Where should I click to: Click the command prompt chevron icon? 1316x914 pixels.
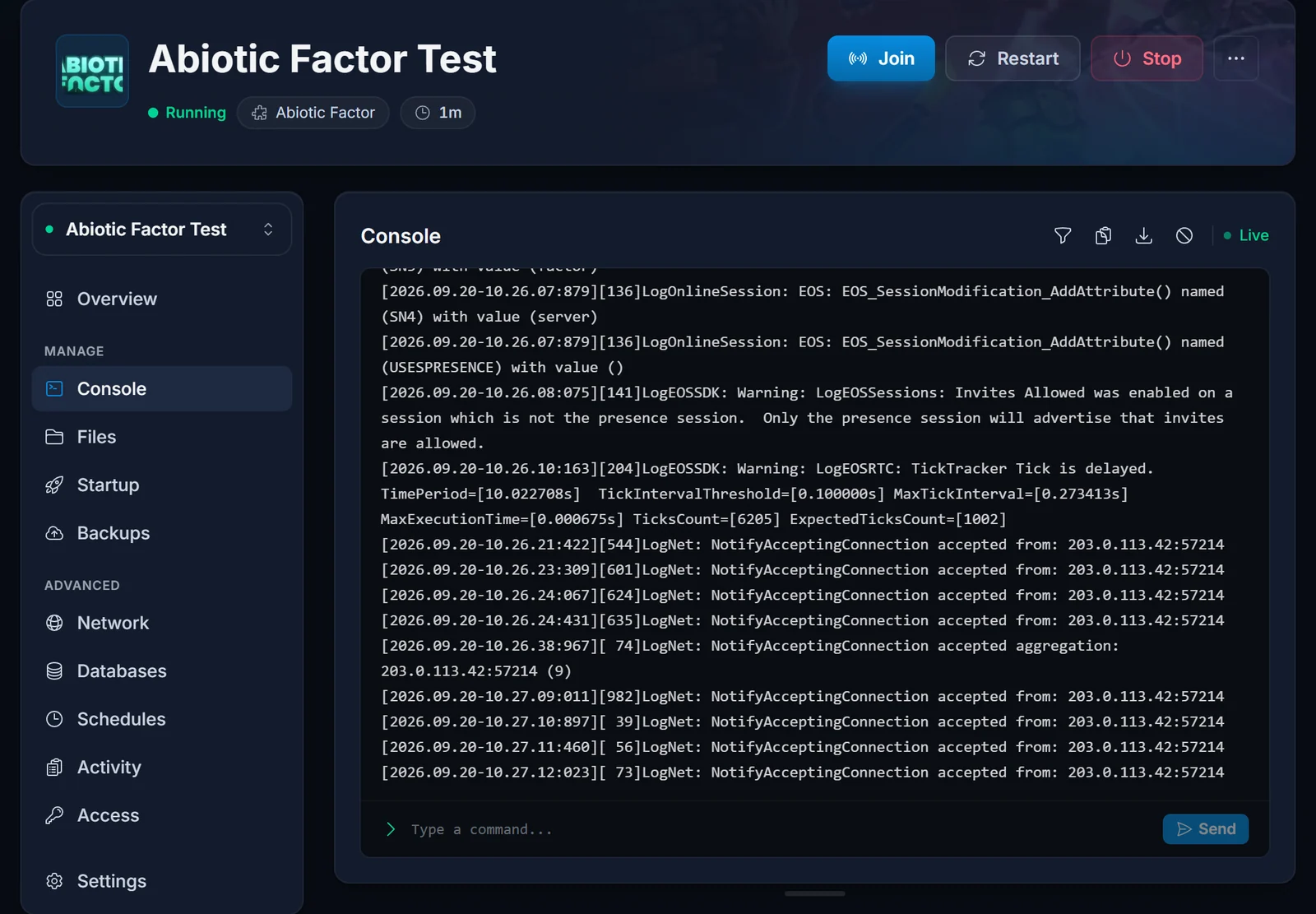[x=391, y=829]
